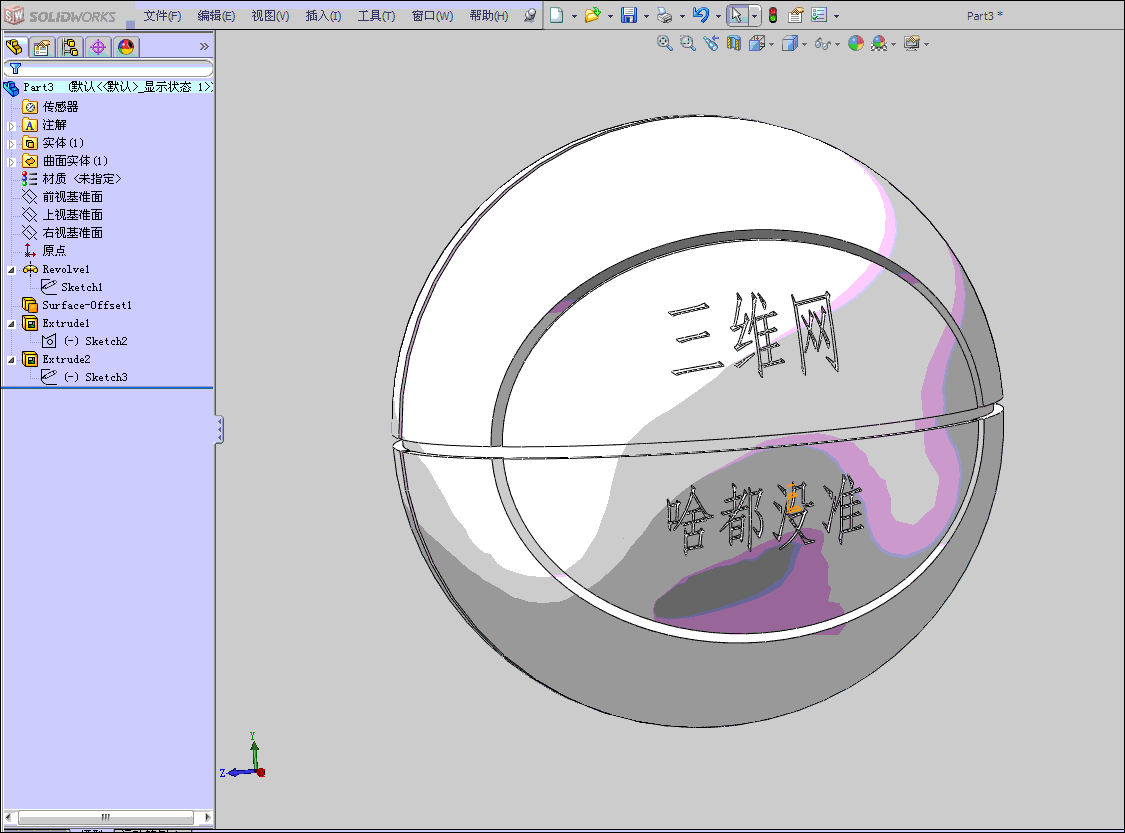
Task: Click the Print icon
Action: click(665, 15)
